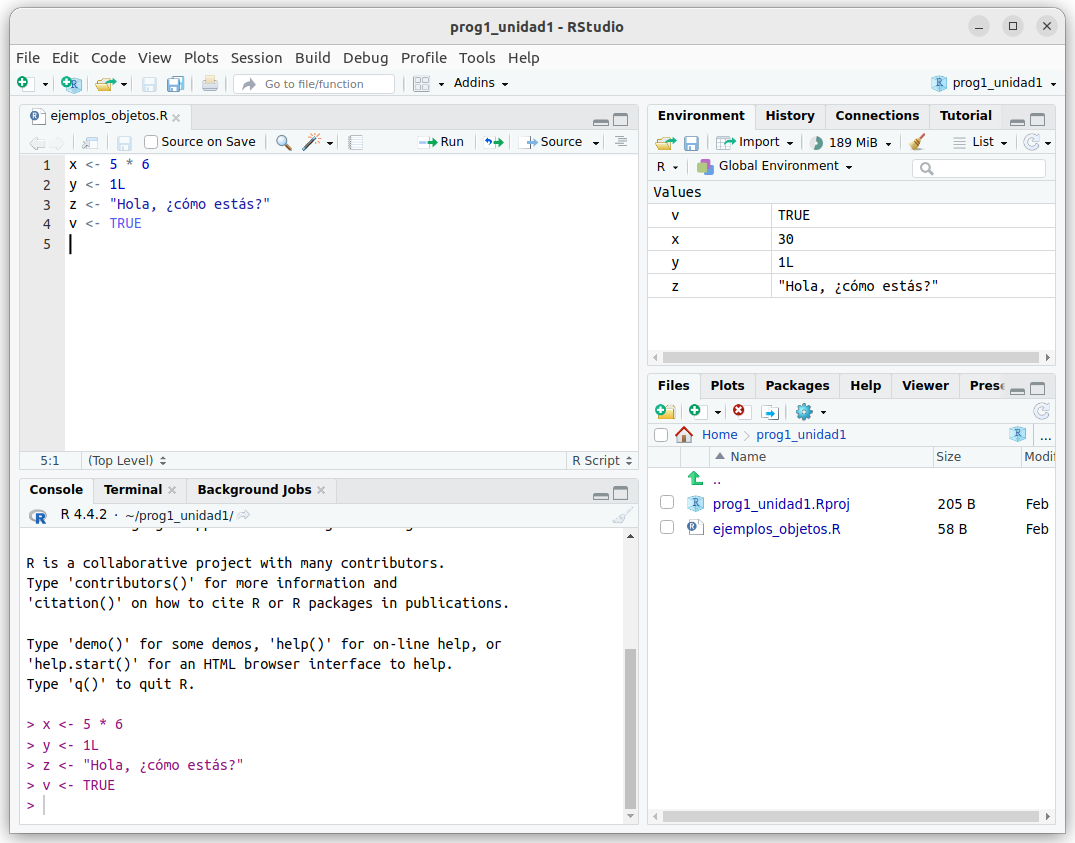The height and width of the screenshot is (843, 1075).
Task: Load workspace using Environment folder icon
Action: pyautogui.click(x=665, y=143)
